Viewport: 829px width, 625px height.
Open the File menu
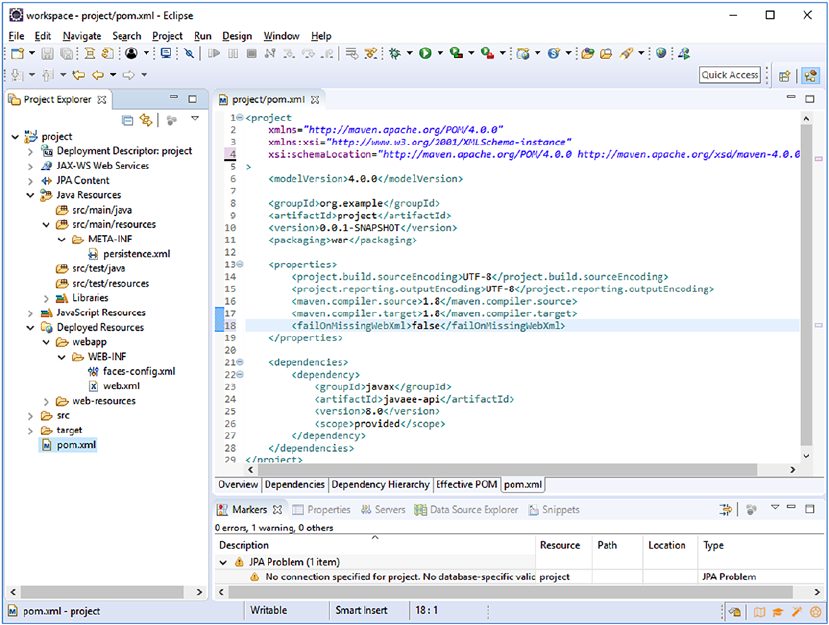point(16,36)
